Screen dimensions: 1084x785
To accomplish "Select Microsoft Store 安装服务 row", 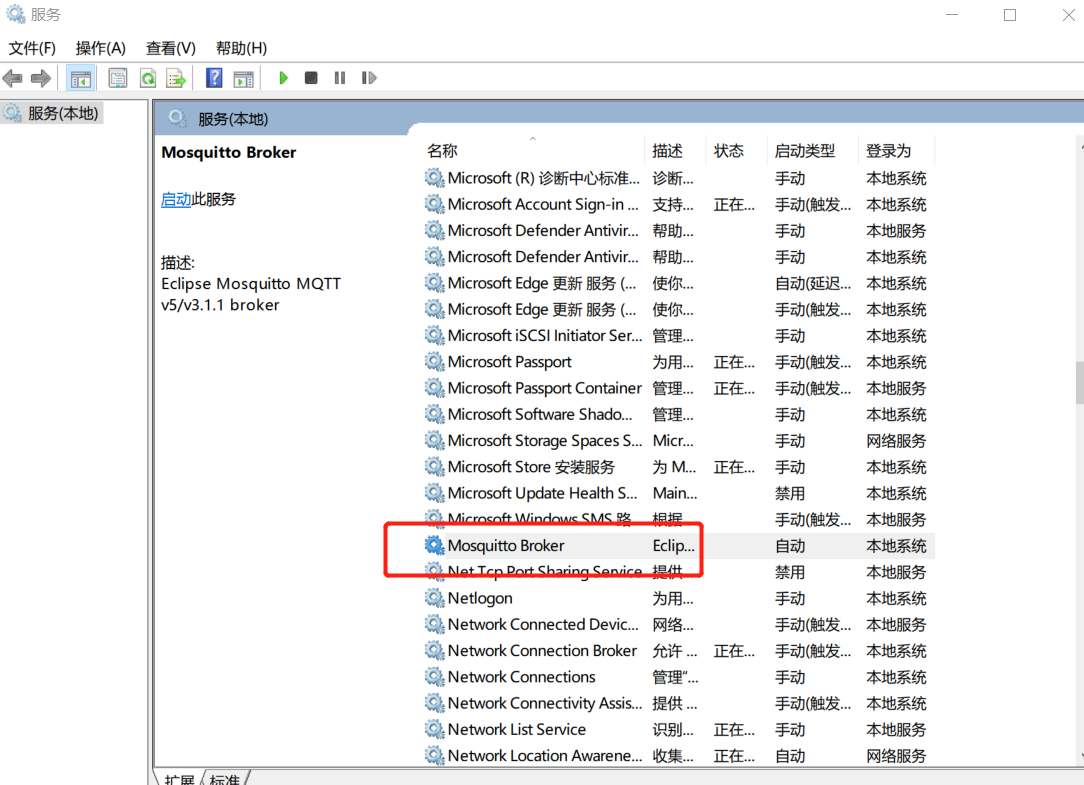I will [679, 468].
